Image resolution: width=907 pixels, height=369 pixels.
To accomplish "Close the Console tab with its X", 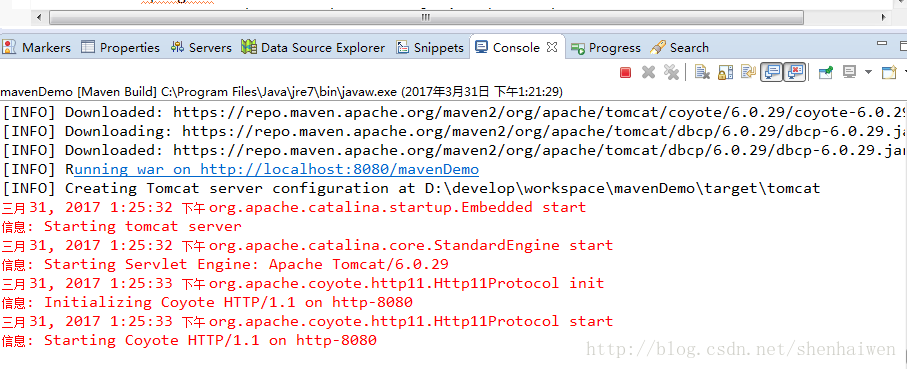I will (552, 47).
